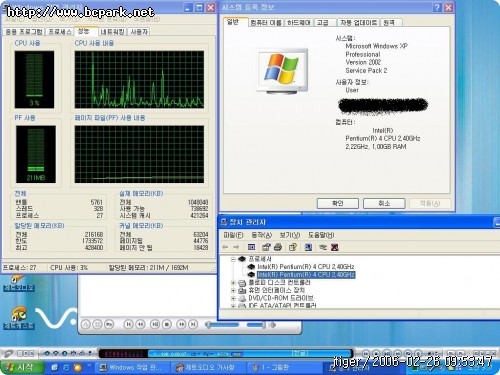
Task: Click the 페이지 파일(PF) 사용 내용 graph
Action: [139, 154]
